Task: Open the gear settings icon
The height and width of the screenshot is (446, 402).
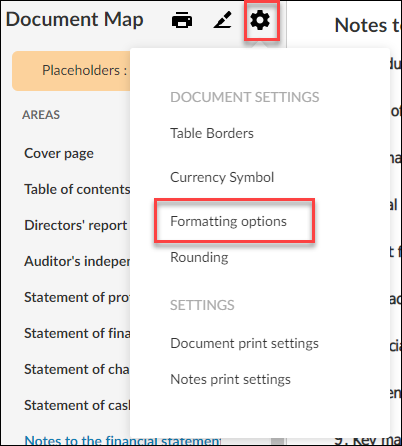Action: (x=260, y=20)
